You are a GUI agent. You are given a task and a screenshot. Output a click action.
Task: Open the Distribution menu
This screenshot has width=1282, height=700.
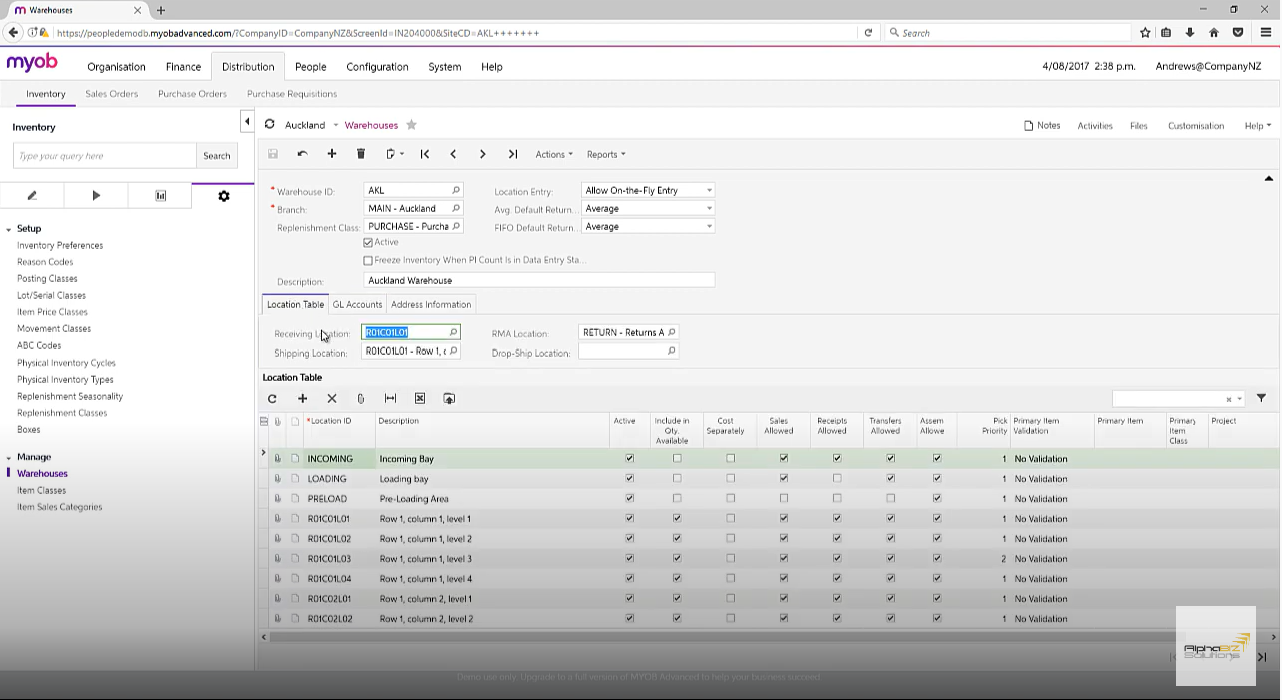247,66
